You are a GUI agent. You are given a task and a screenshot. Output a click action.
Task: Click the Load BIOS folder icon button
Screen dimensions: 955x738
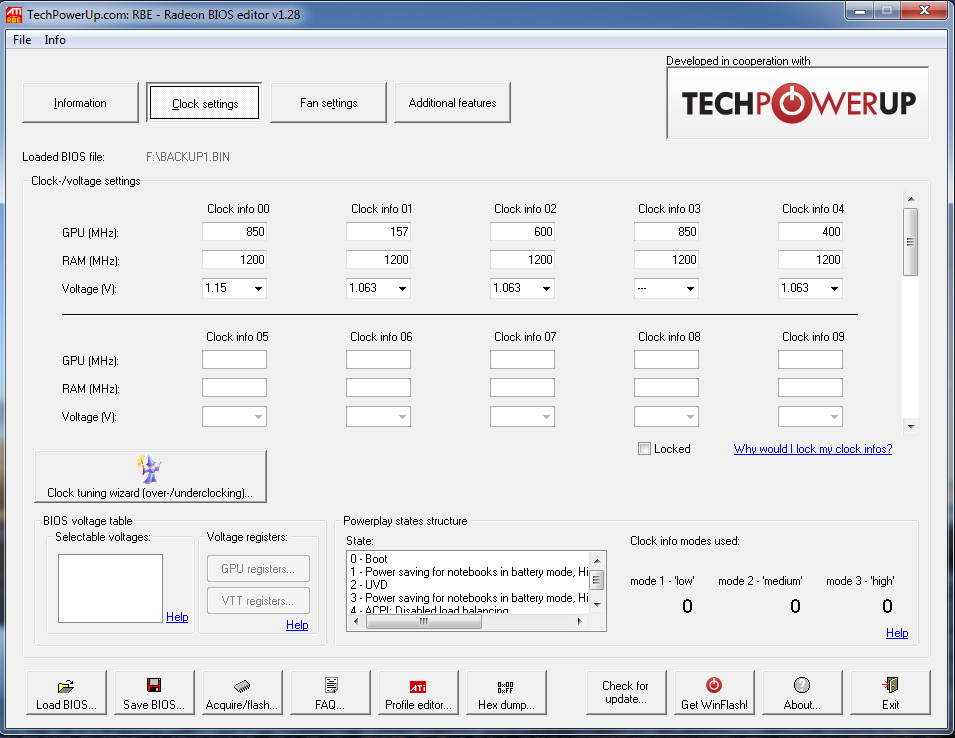click(66, 692)
